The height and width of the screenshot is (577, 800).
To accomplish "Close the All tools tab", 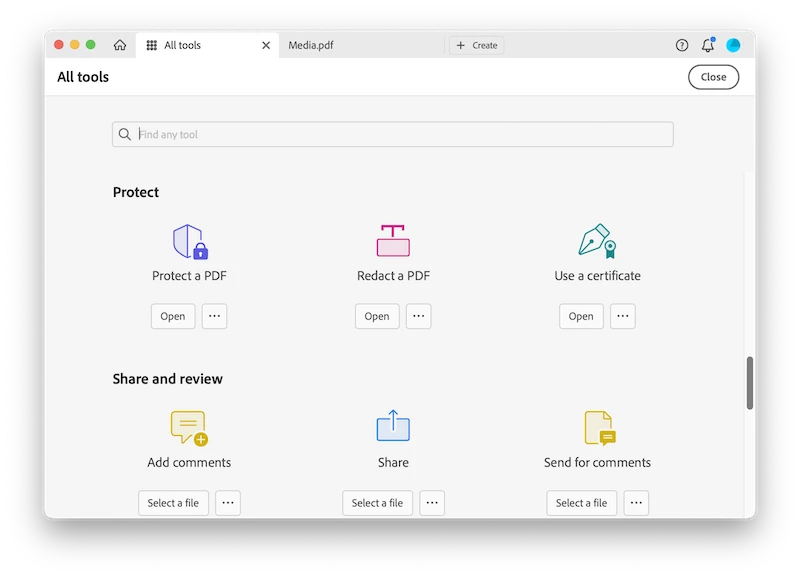I will tap(266, 45).
